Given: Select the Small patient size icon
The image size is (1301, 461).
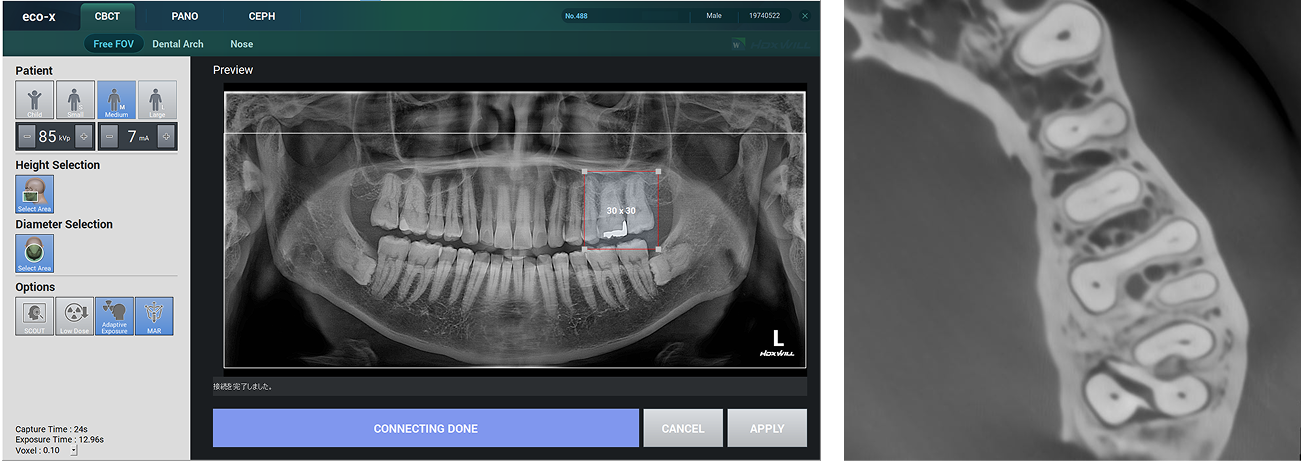Looking at the screenshot, I should tap(75, 101).
